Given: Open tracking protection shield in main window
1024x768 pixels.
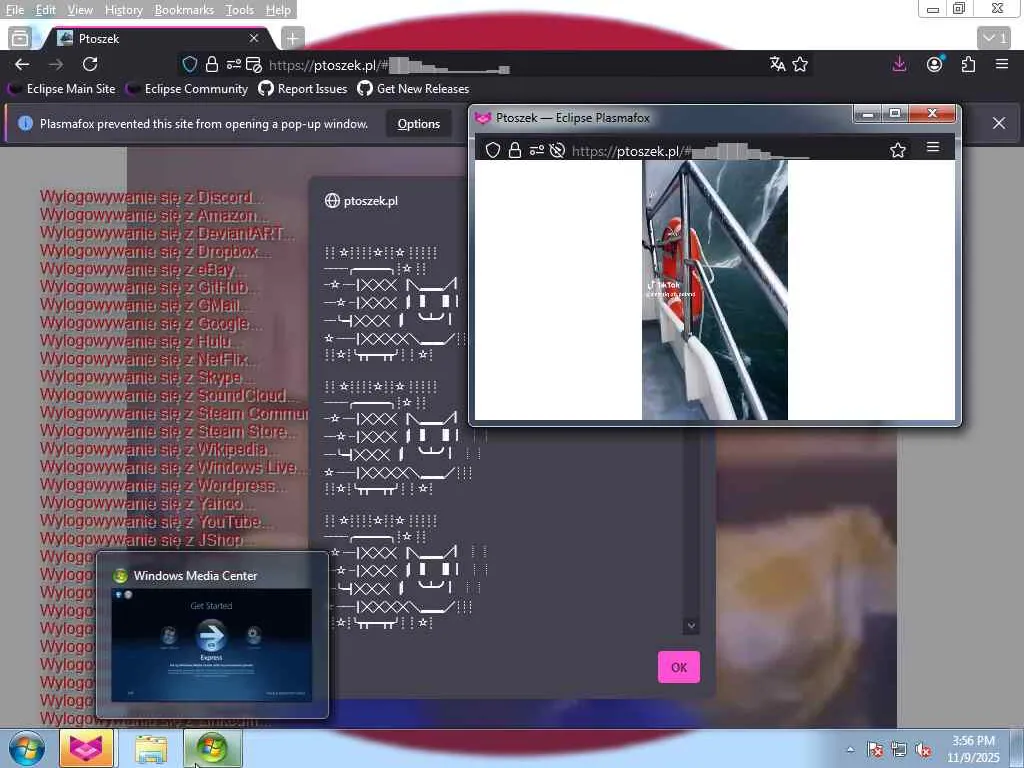Looking at the screenshot, I should click(x=189, y=64).
